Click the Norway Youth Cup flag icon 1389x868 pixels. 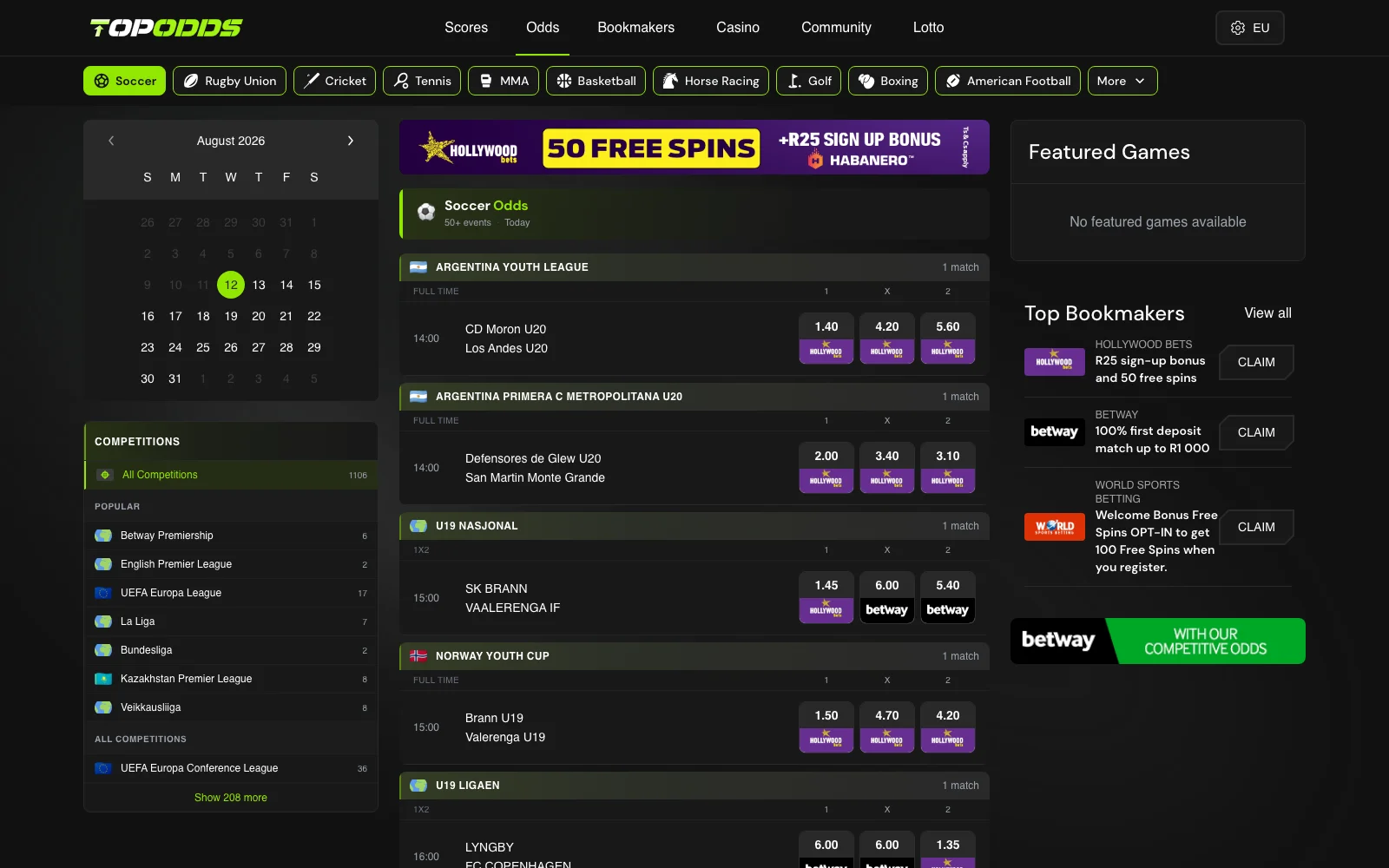click(418, 656)
